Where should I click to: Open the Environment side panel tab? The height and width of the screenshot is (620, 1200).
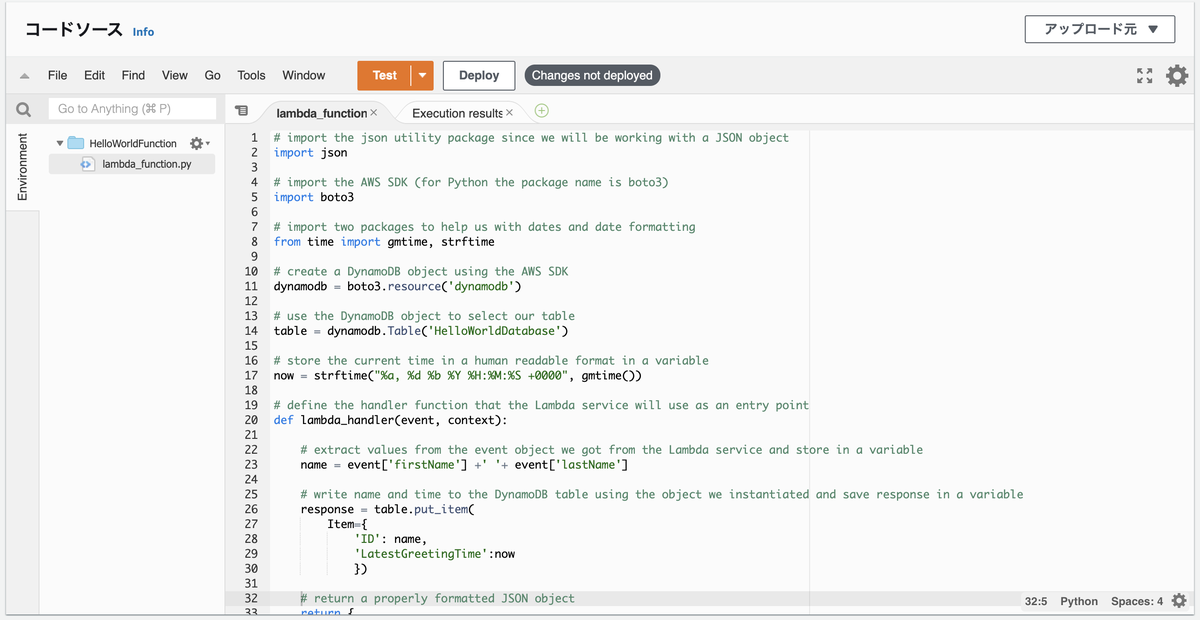[x=22, y=166]
